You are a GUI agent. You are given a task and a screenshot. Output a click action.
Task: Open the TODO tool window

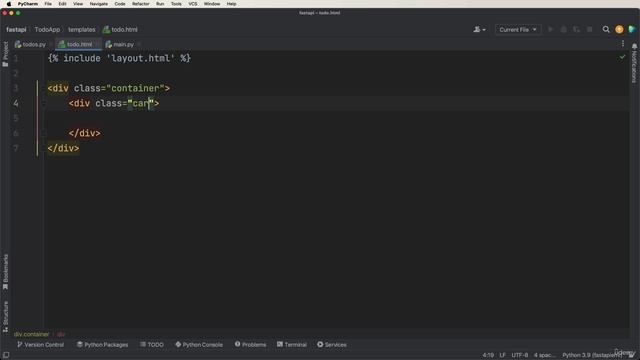(x=152, y=344)
